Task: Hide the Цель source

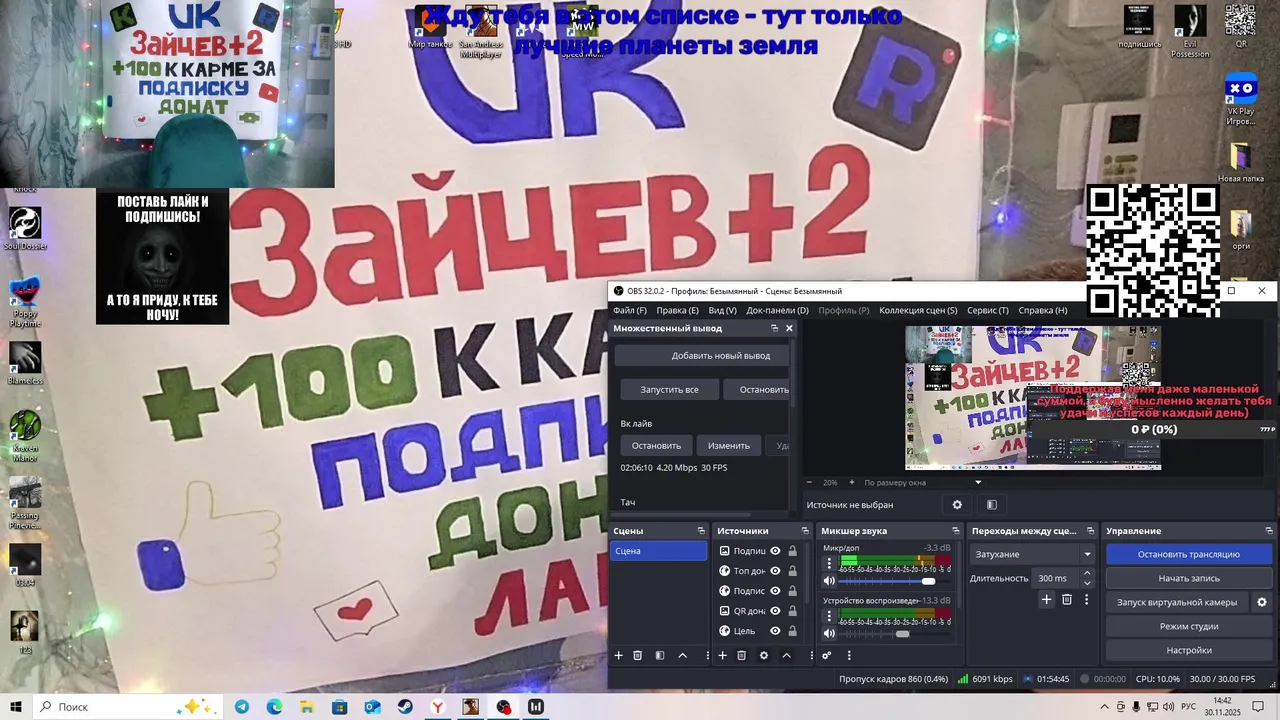Action: (775, 631)
